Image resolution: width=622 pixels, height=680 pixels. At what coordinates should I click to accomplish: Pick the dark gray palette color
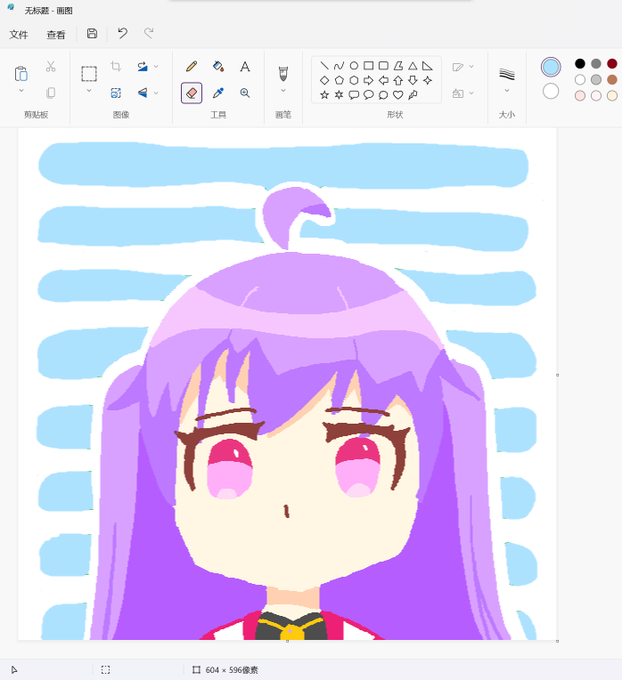[596, 64]
